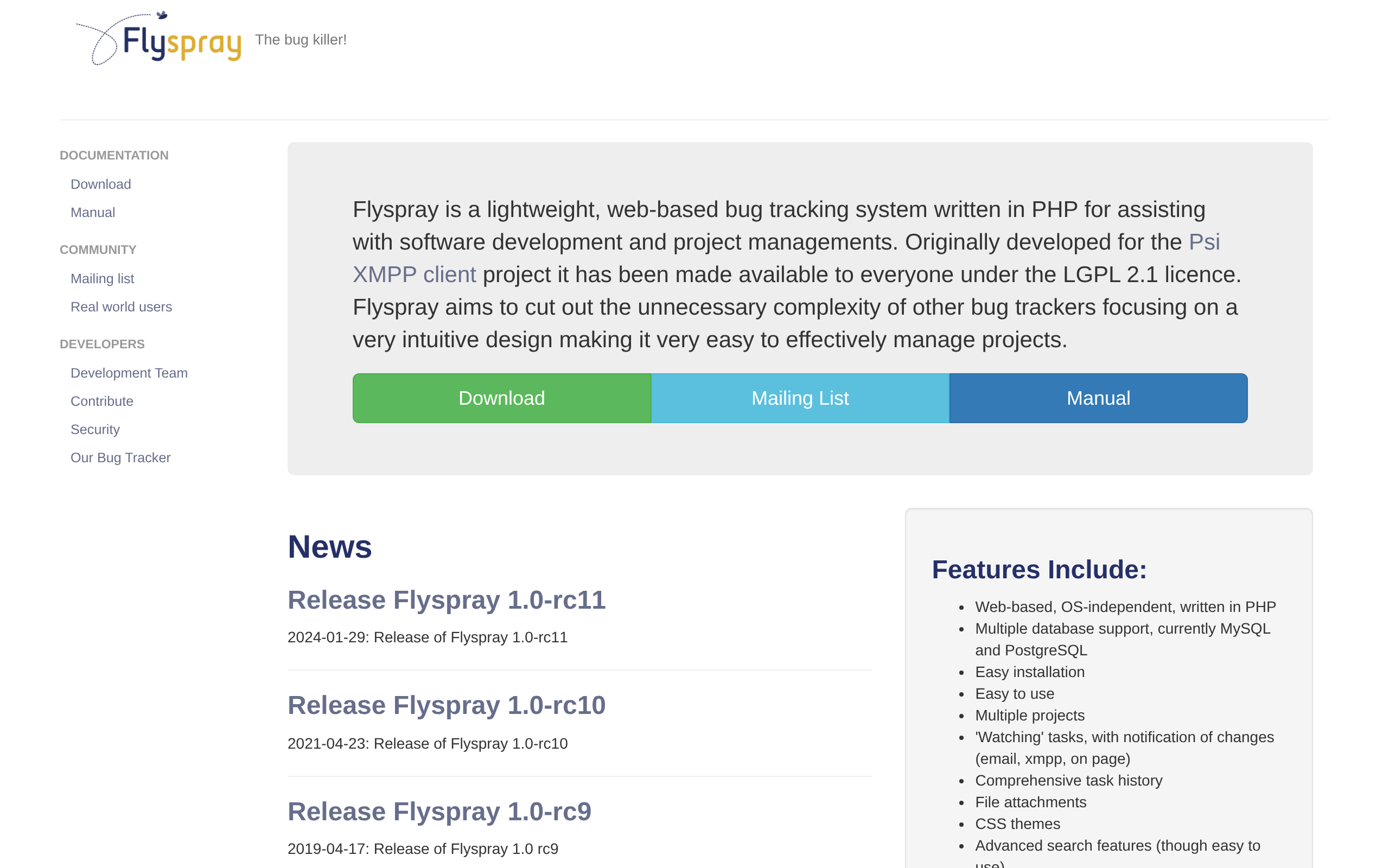Click the green Download button

(502, 398)
